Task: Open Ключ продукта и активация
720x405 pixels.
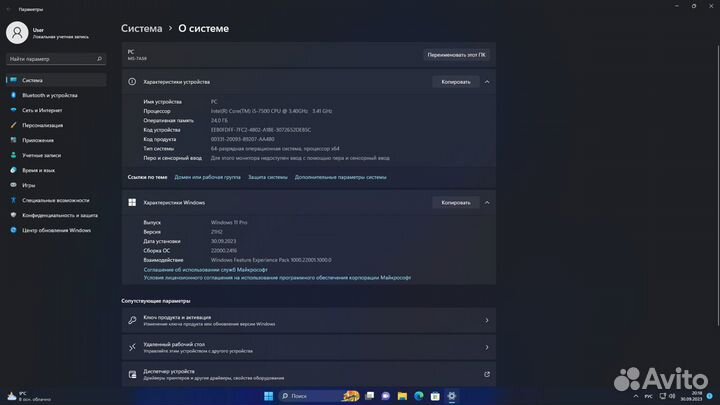Action: (x=309, y=320)
